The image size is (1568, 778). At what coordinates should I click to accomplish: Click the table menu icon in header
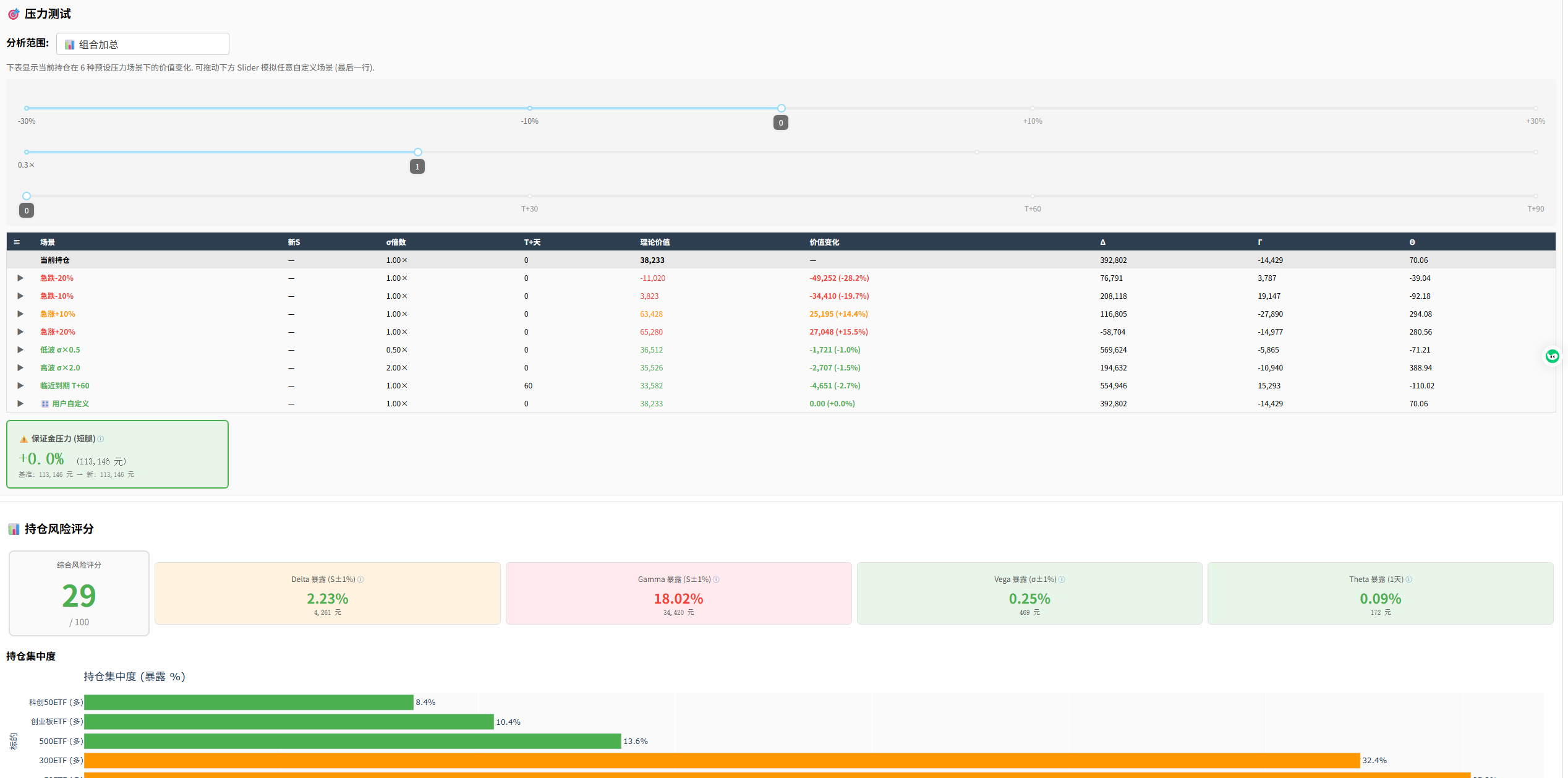(17, 242)
